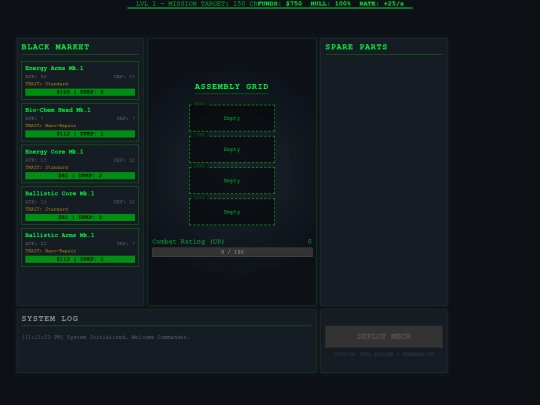
Task: Click the TRAIT: Standard line on Energy Arms
Action: pos(46,84)
